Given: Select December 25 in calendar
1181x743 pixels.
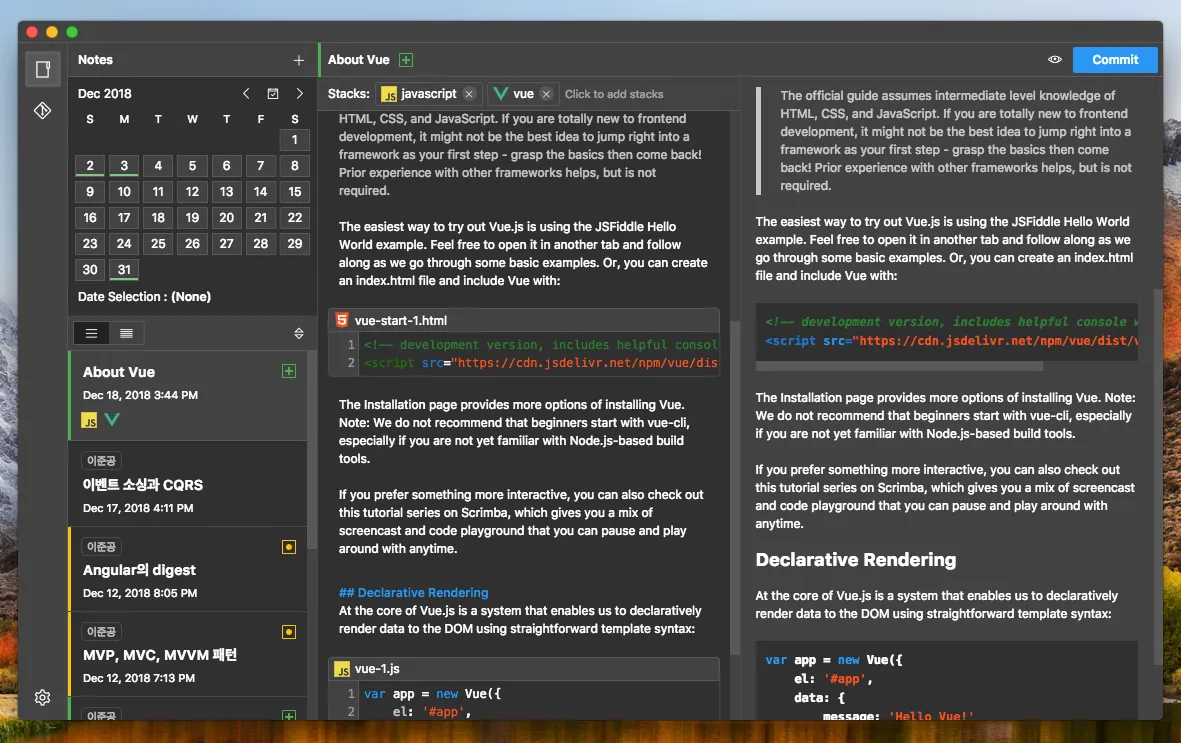Looking at the screenshot, I should pos(158,243).
